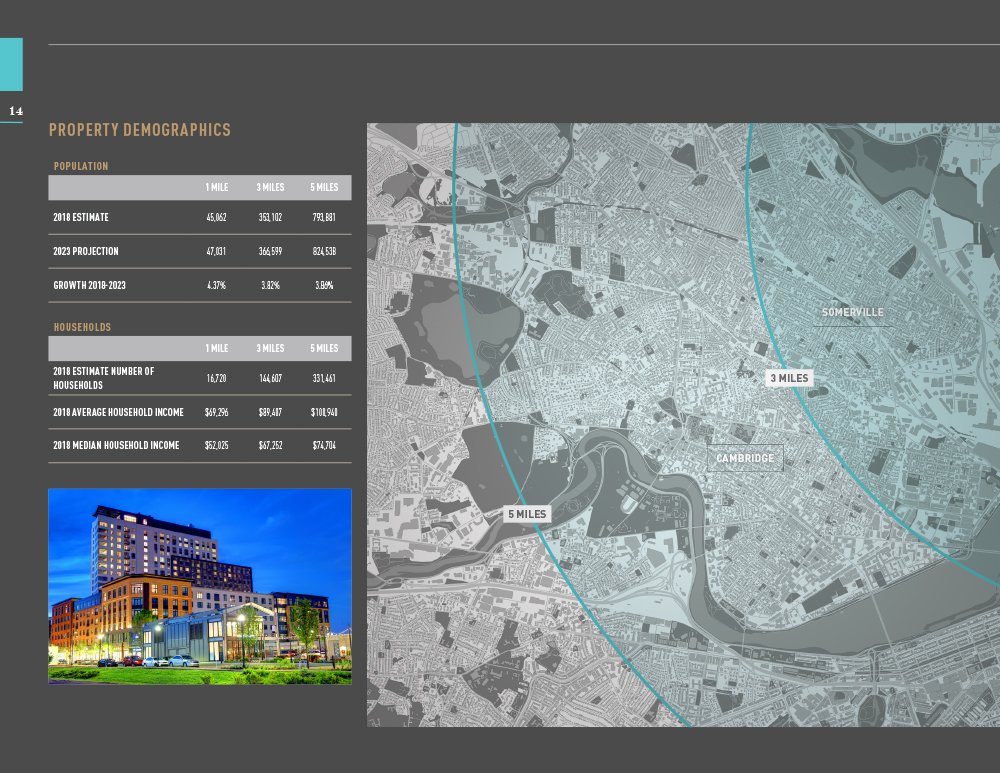Click the population value 45,062
Screen dimensions: 1000x773
coord(216,217)
